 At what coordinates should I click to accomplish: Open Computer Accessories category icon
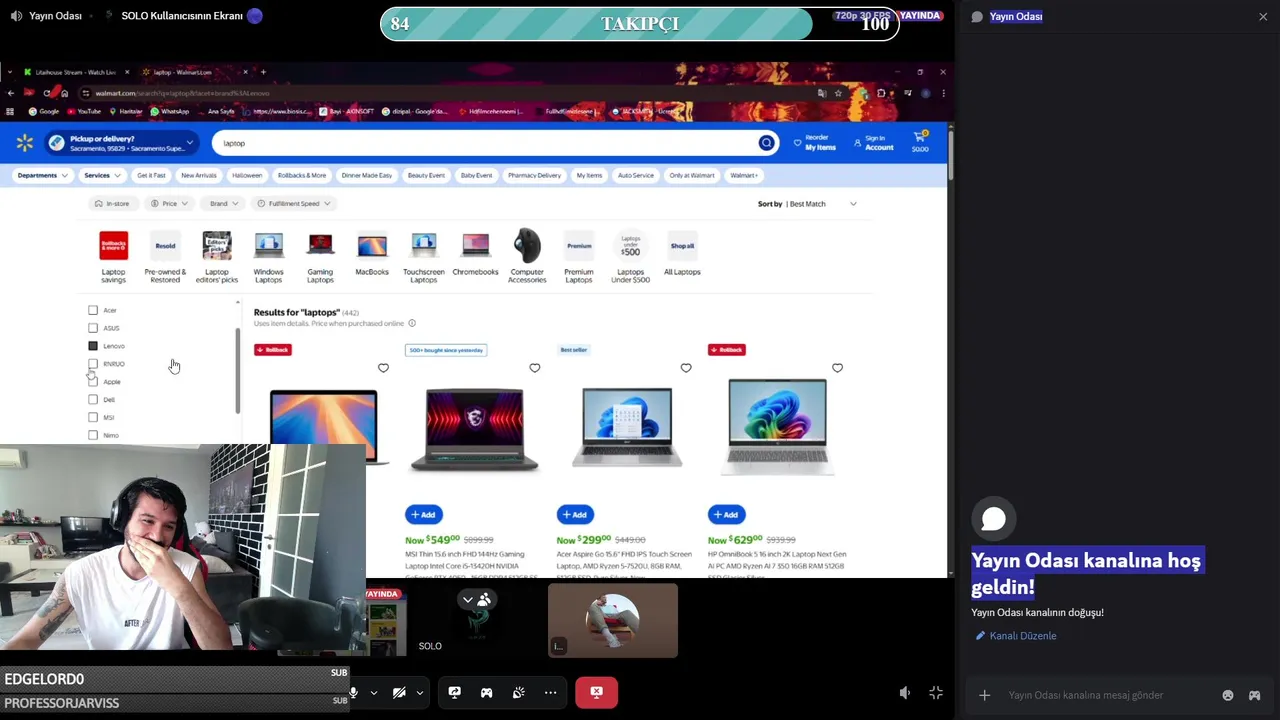click(x=527, y=246)
